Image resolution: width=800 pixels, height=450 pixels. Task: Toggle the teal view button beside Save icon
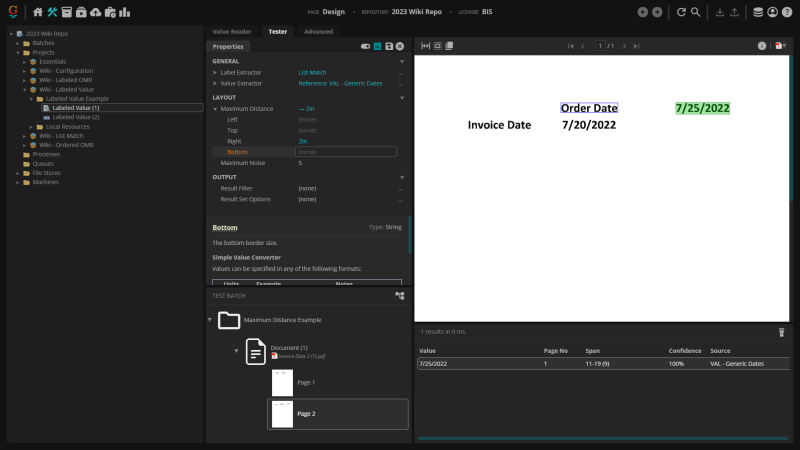pos(377,46)
